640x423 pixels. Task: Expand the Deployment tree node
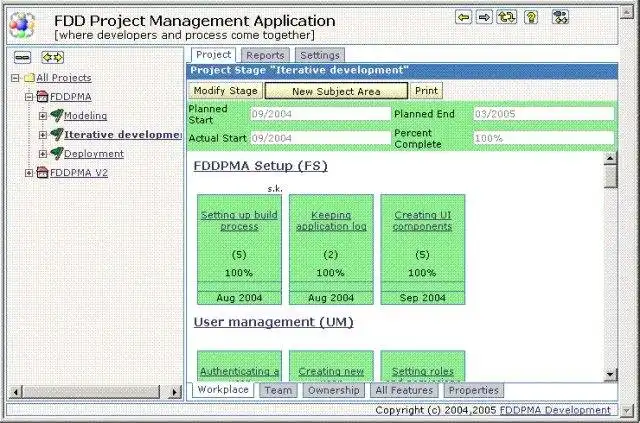(x=43, y=154)
